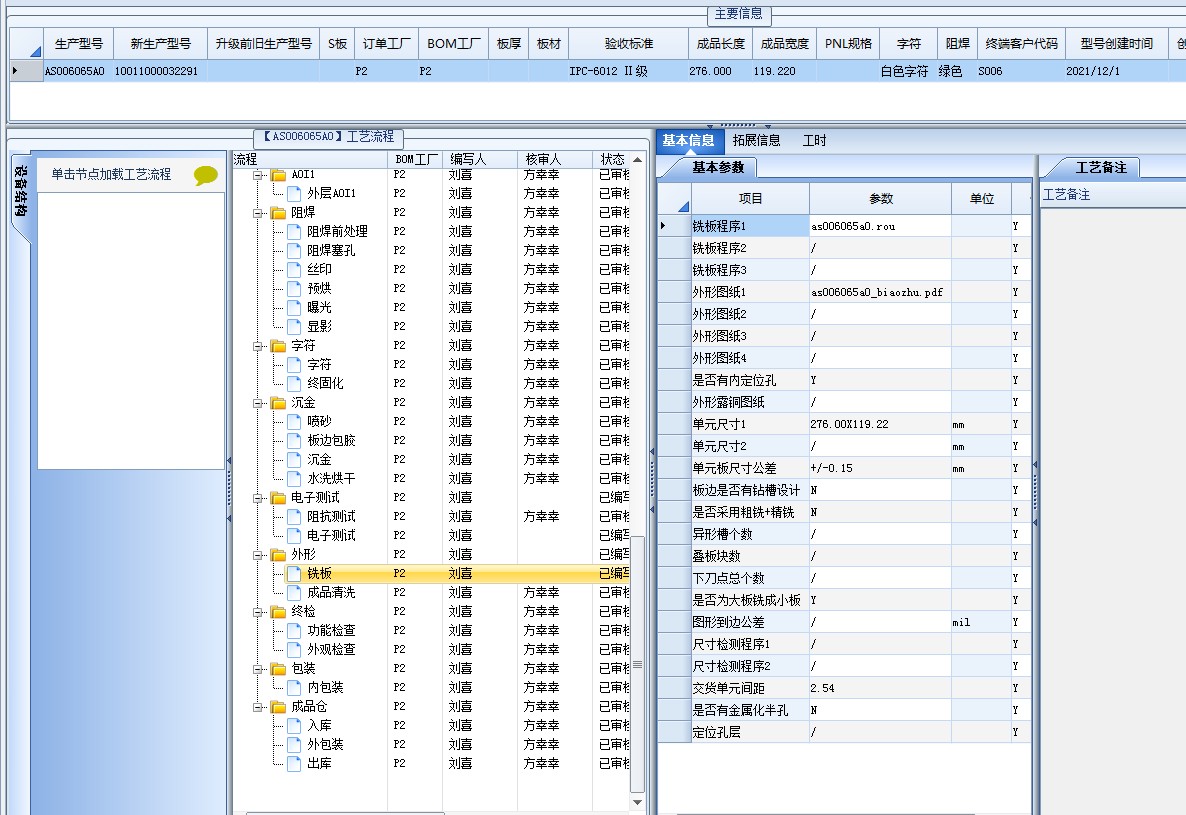Click folder icon of 沉金 group node
This screenshot has width=1186, height=815.
coord(279,403)
